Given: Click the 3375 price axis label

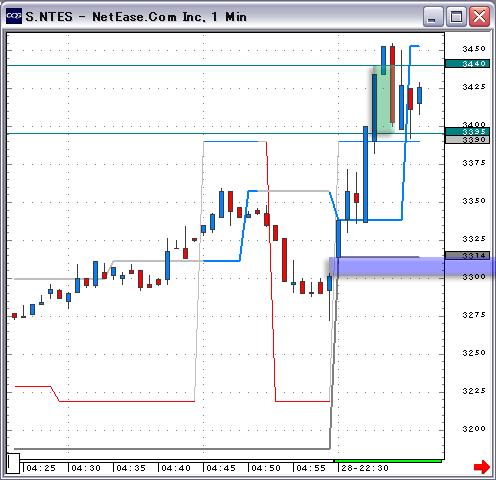Looking at the screenshot, I should [x=474, y=163].
